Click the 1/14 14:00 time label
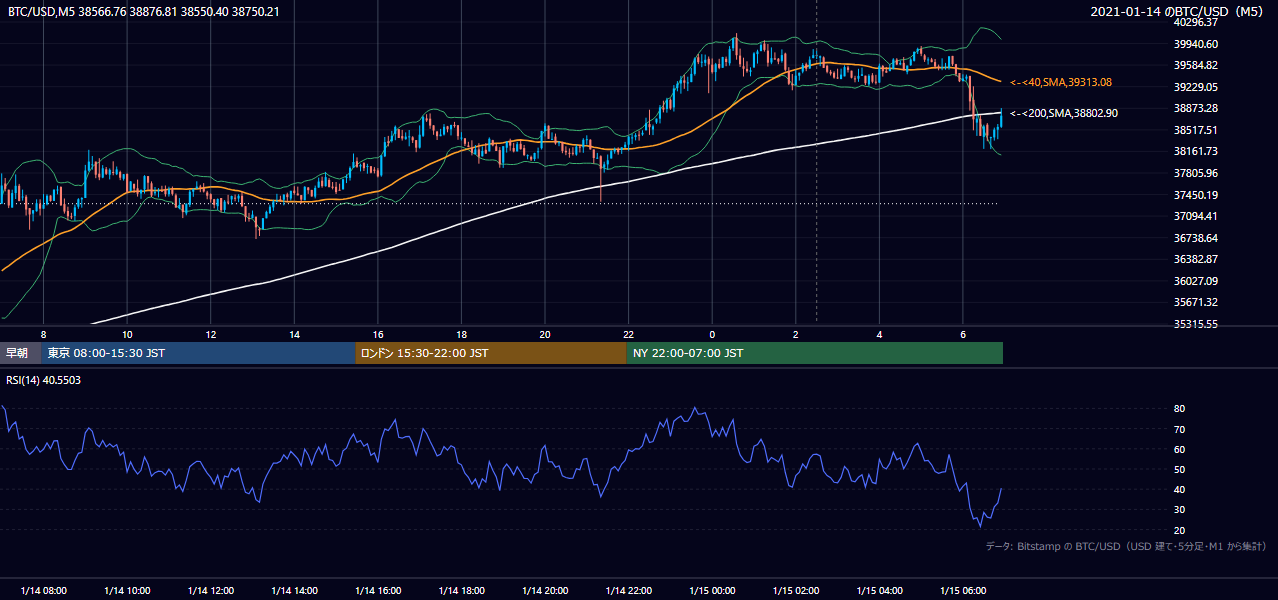 coord(294,590)
